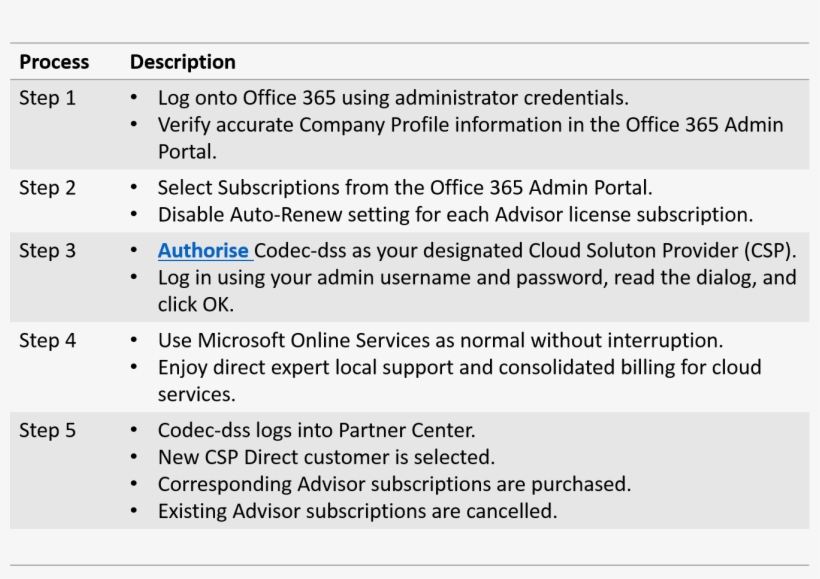Click the 'Codec-dss logs into Partner Center' line
The height and width of the screenshot is (579, 820).
(x=316, y=431)
